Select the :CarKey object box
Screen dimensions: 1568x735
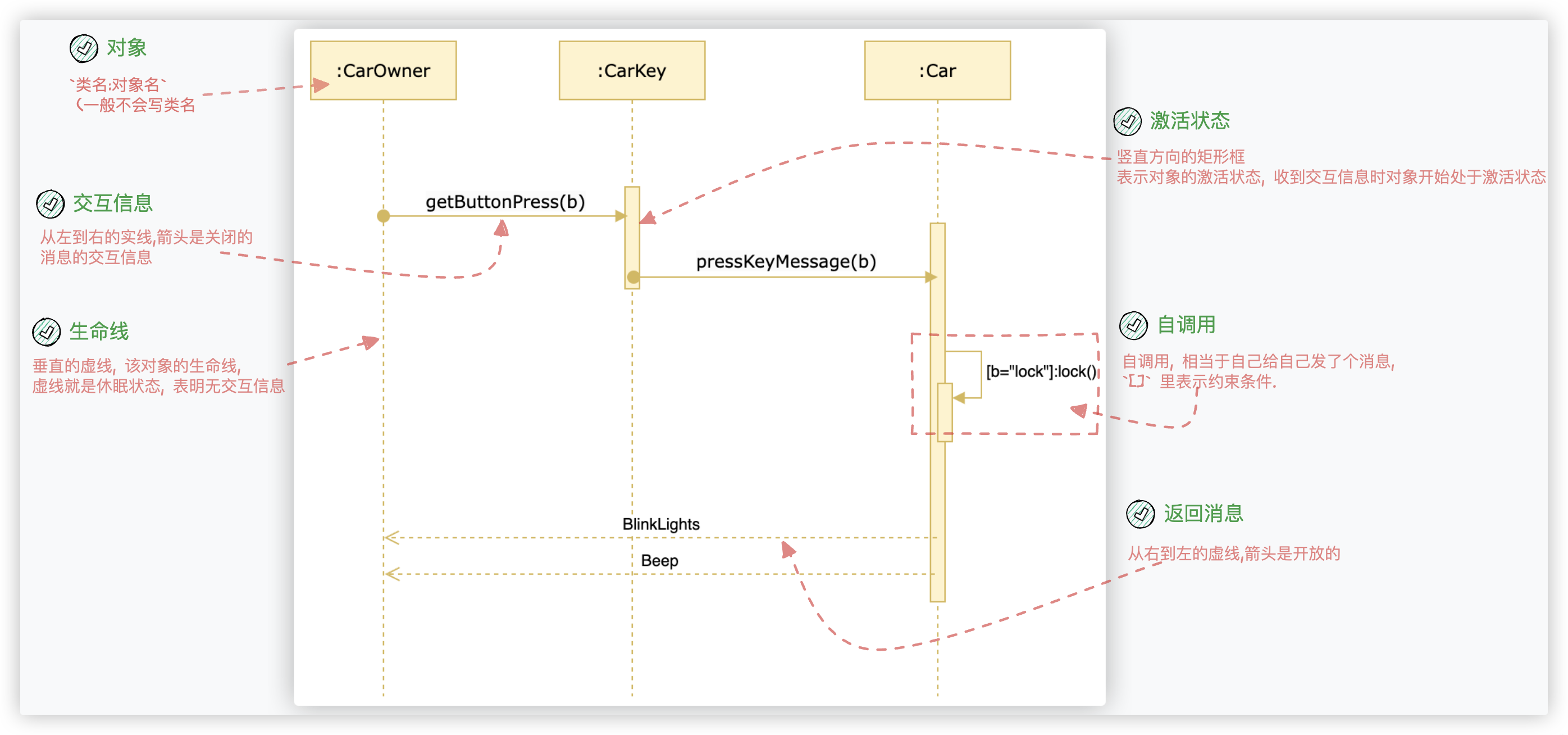coord(632,71)
